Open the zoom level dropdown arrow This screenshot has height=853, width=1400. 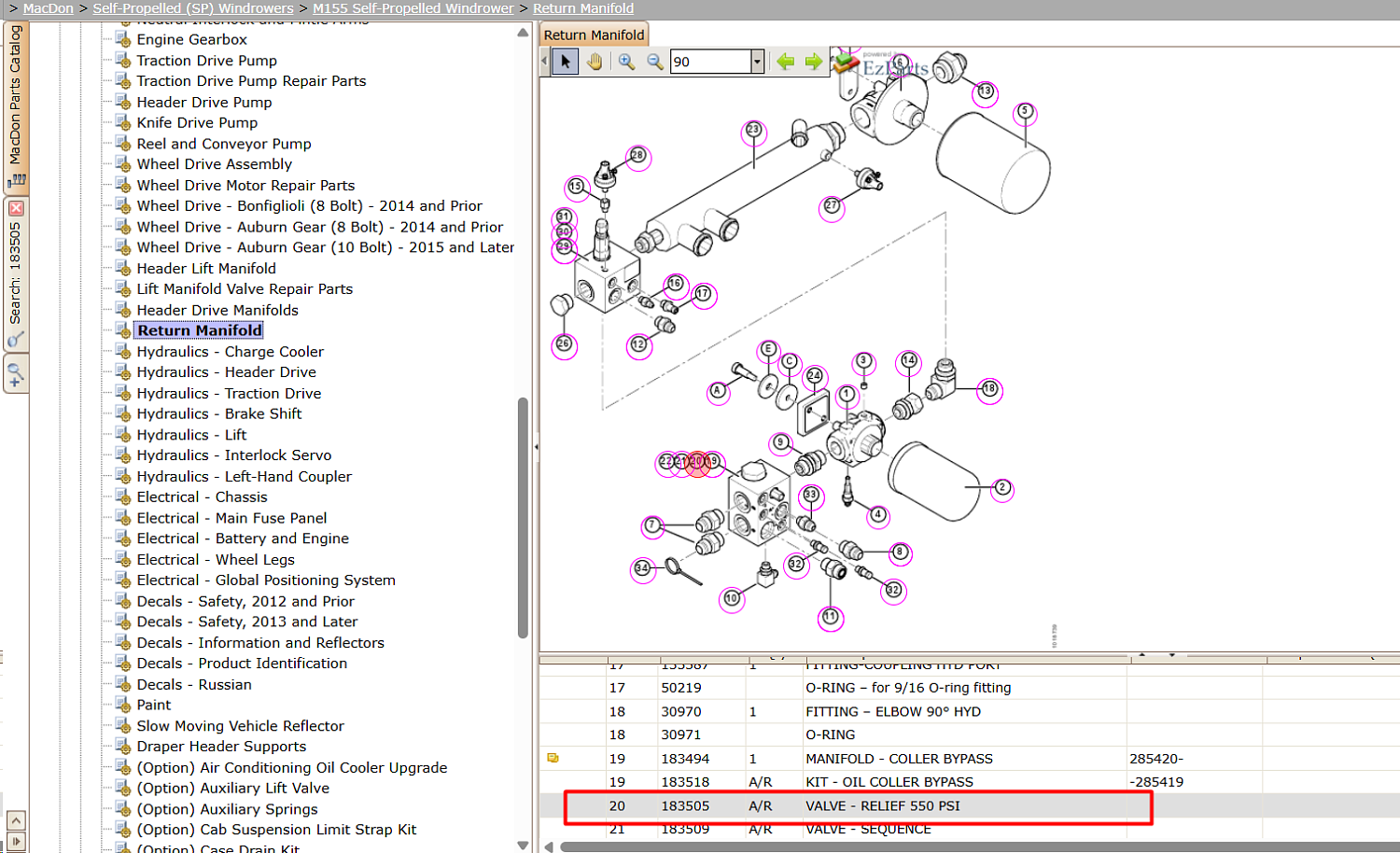click(757, 62)
